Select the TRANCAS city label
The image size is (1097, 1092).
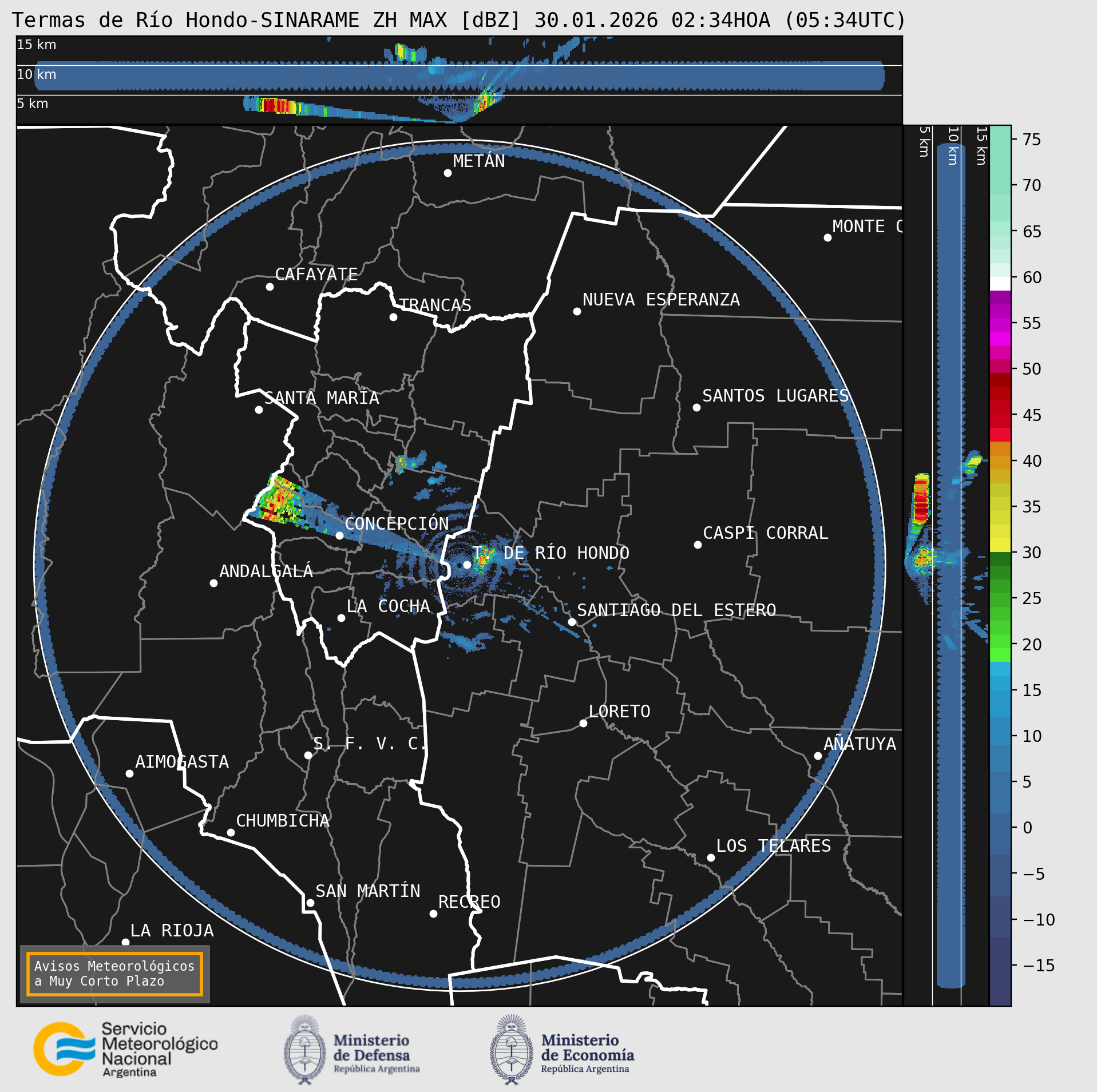click(x=435, y=305)
